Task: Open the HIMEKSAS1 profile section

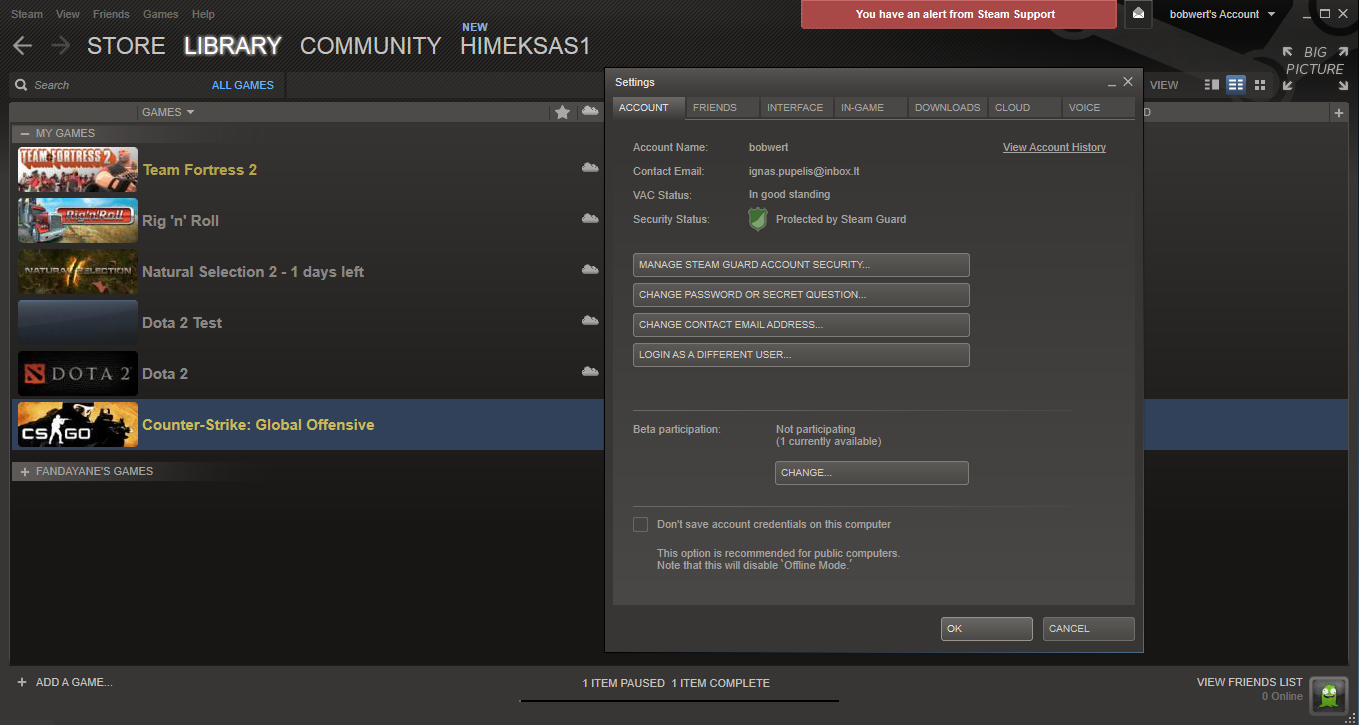Action: [x=525, y=46]
